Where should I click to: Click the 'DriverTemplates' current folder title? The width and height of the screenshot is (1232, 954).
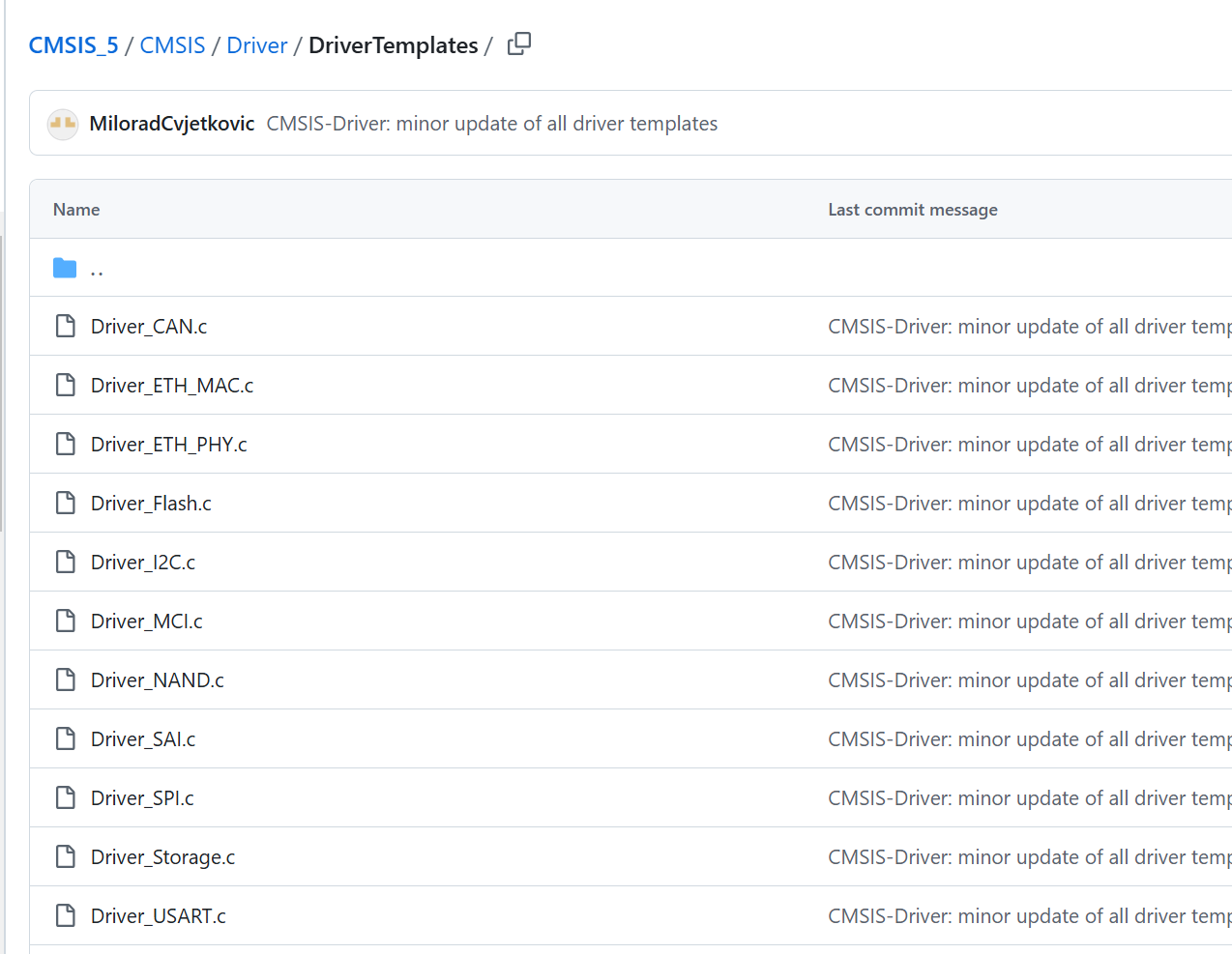(x=394, y=45)
